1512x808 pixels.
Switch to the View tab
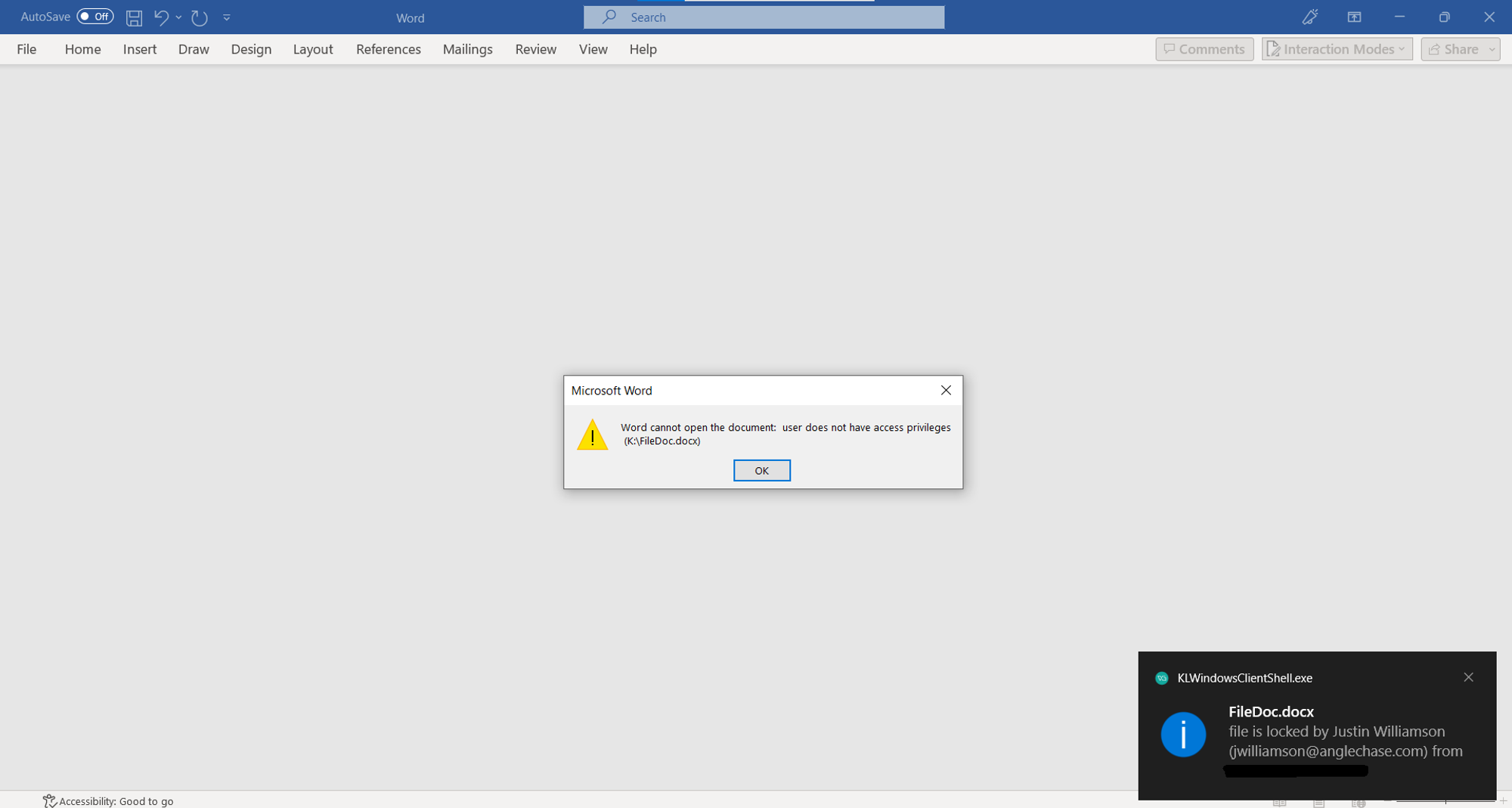(593, 49)
